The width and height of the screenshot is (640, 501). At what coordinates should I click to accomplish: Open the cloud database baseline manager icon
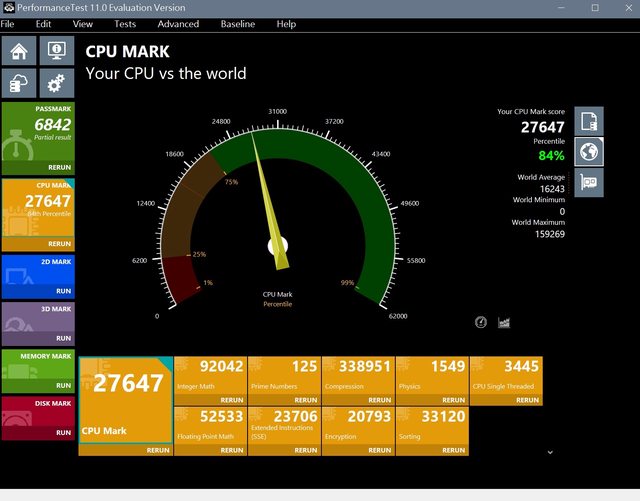pyautogui.click(x=20, y=82)
